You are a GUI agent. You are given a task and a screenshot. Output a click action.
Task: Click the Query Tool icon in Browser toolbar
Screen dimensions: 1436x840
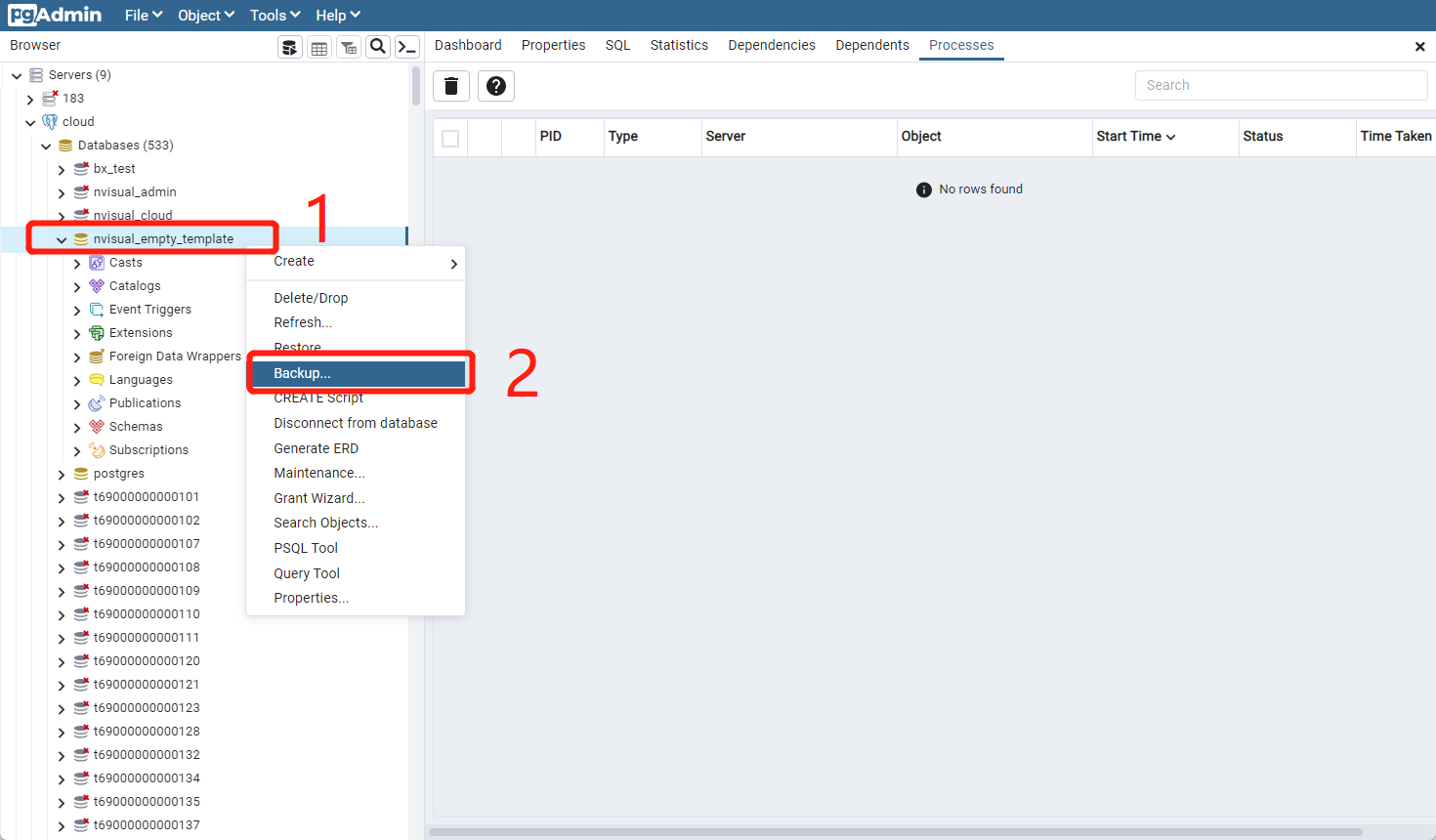[290, 47]
